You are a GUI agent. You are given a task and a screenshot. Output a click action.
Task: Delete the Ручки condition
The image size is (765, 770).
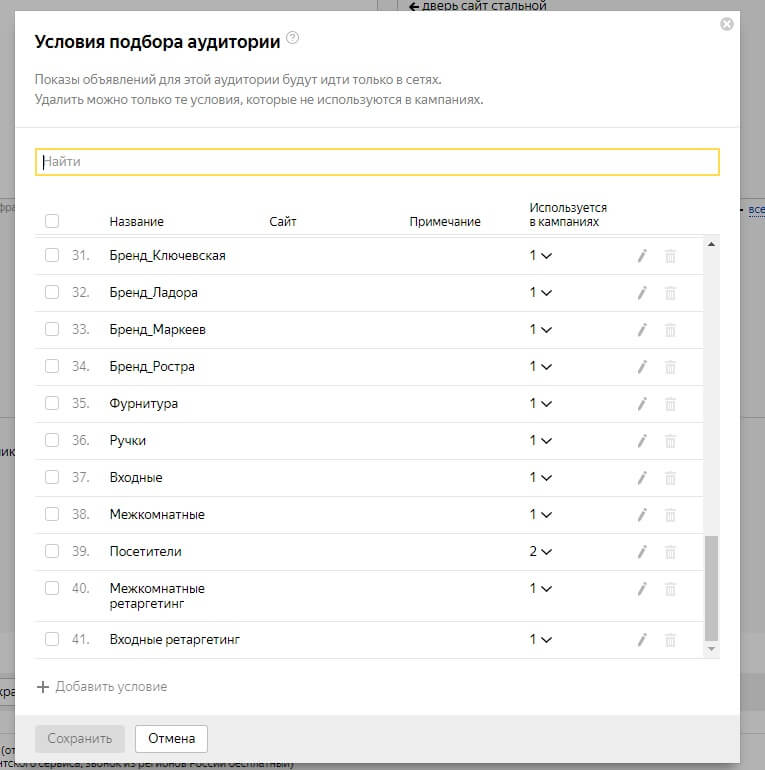pyautogui.click(x=670, y=440)
